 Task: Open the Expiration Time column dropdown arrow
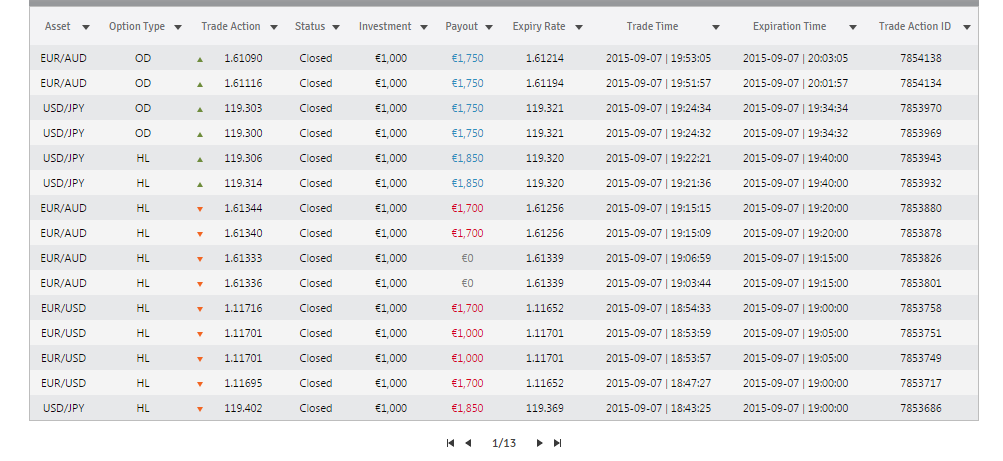853,27
